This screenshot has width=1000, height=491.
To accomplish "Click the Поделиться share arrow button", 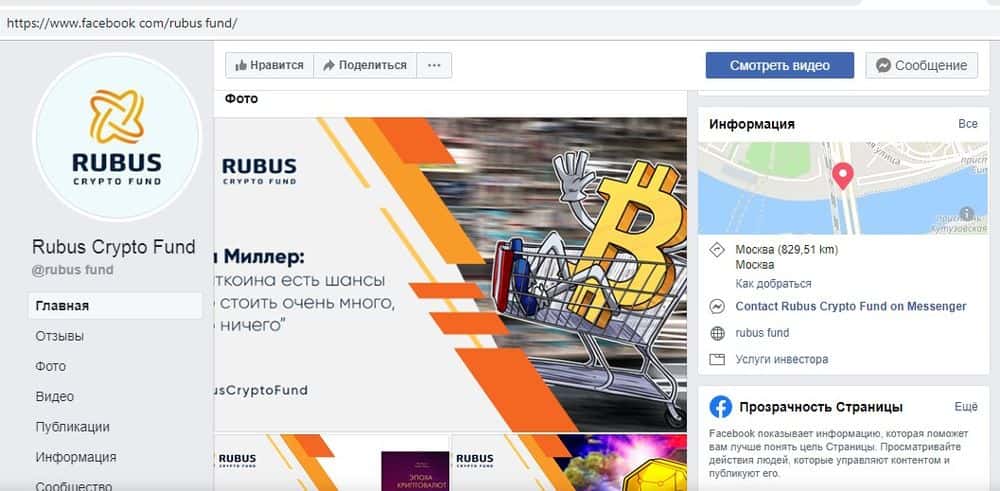I will pos(365,65).
